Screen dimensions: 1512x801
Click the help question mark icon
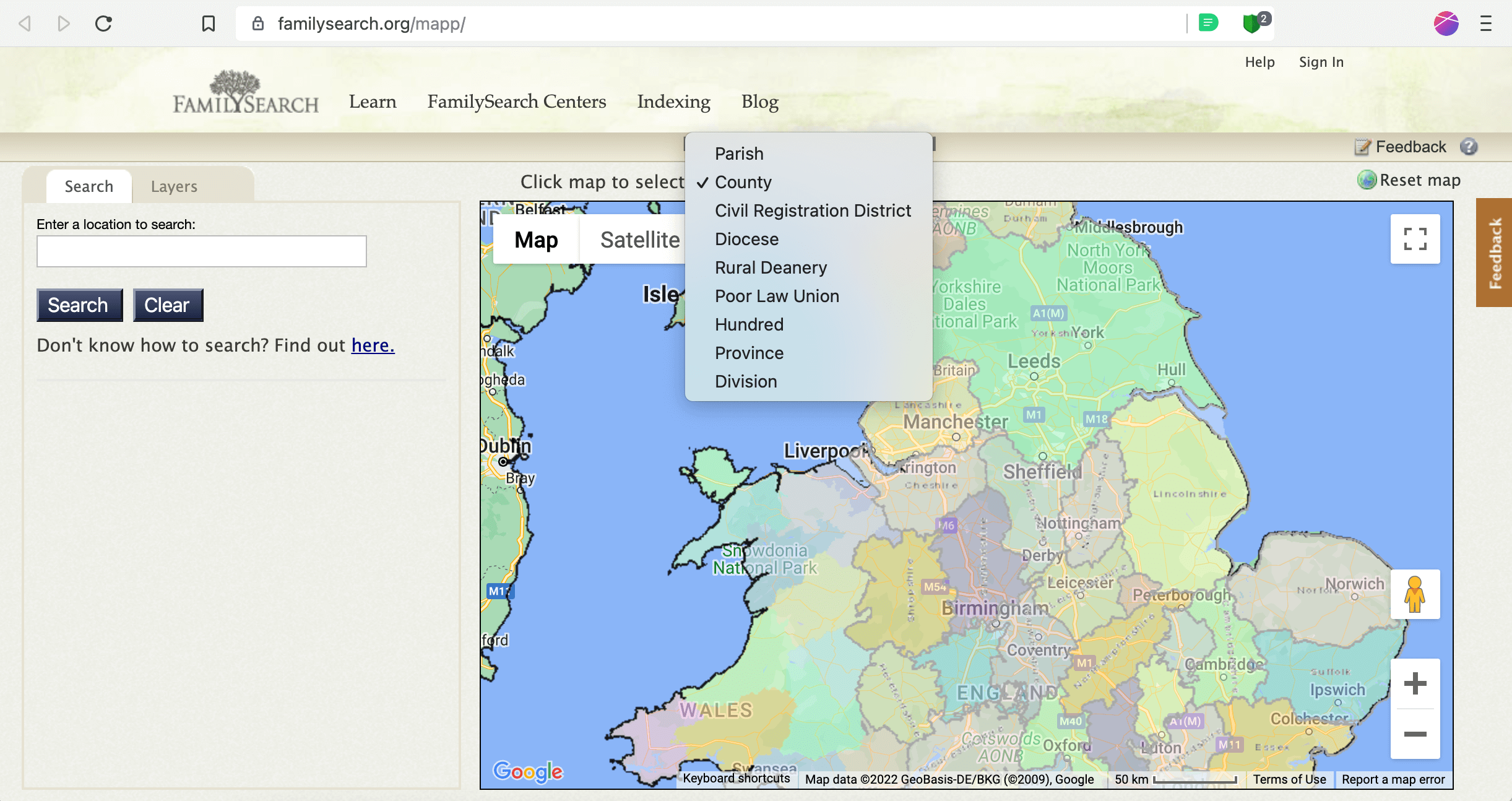click(x=1468, y=147)
